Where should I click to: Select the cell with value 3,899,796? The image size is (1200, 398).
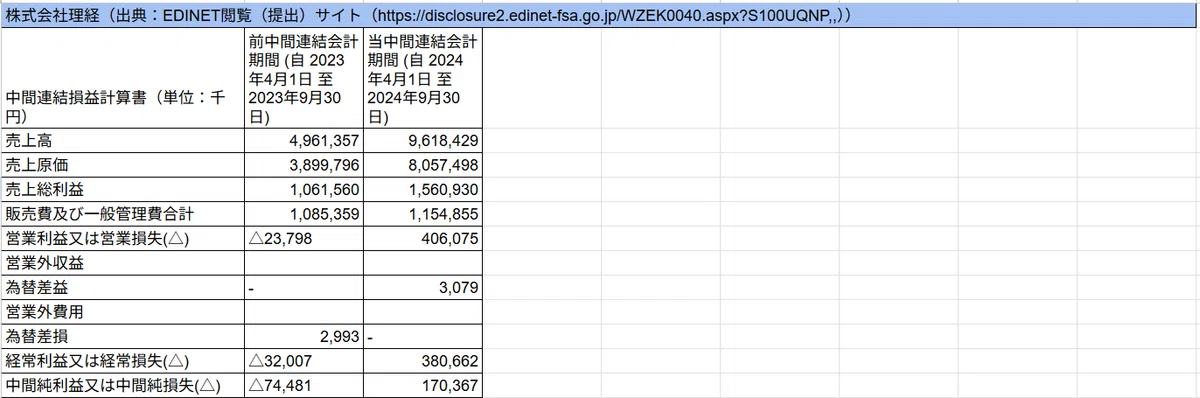tap(304, 165)
